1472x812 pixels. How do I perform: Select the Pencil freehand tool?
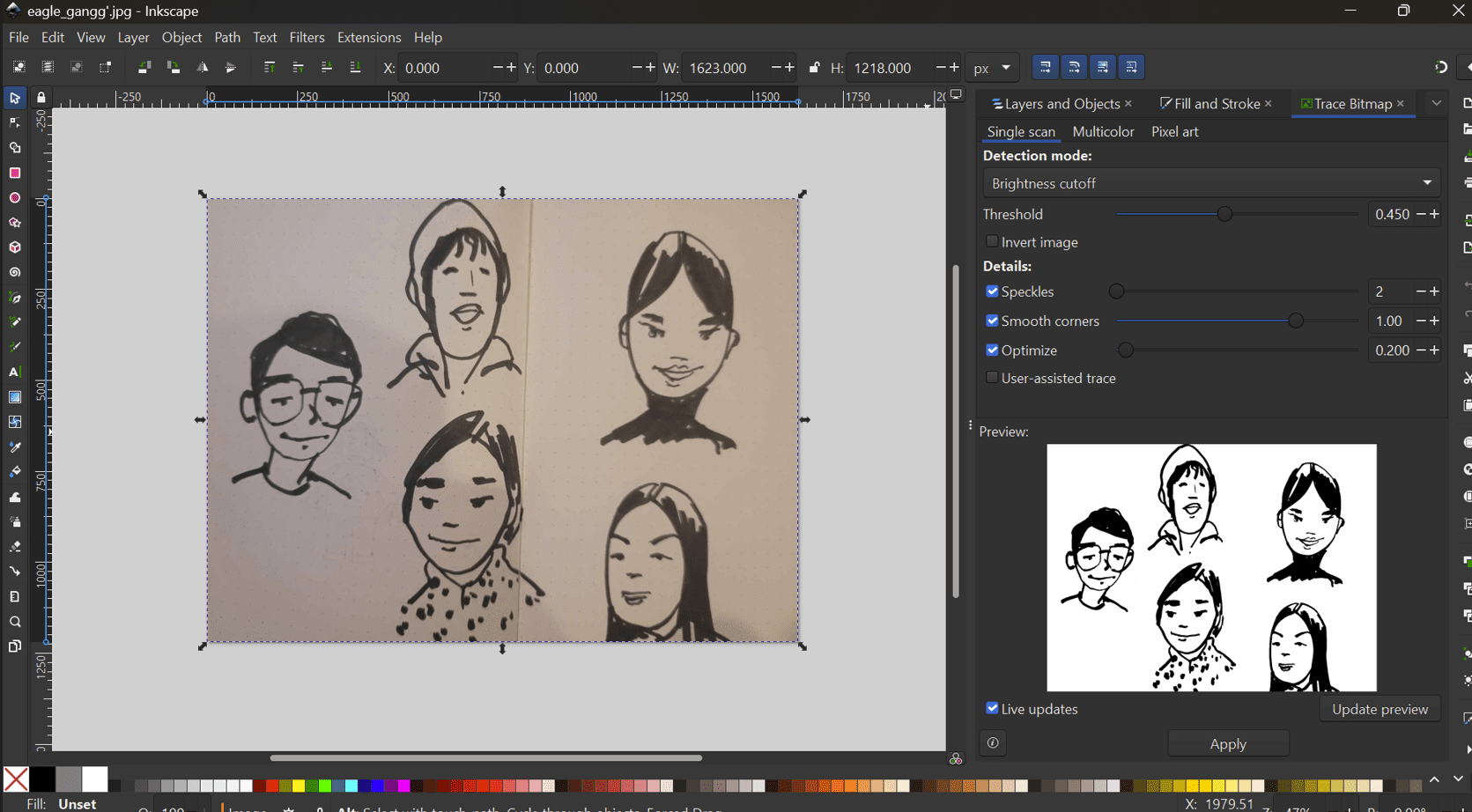coord(15,322)
